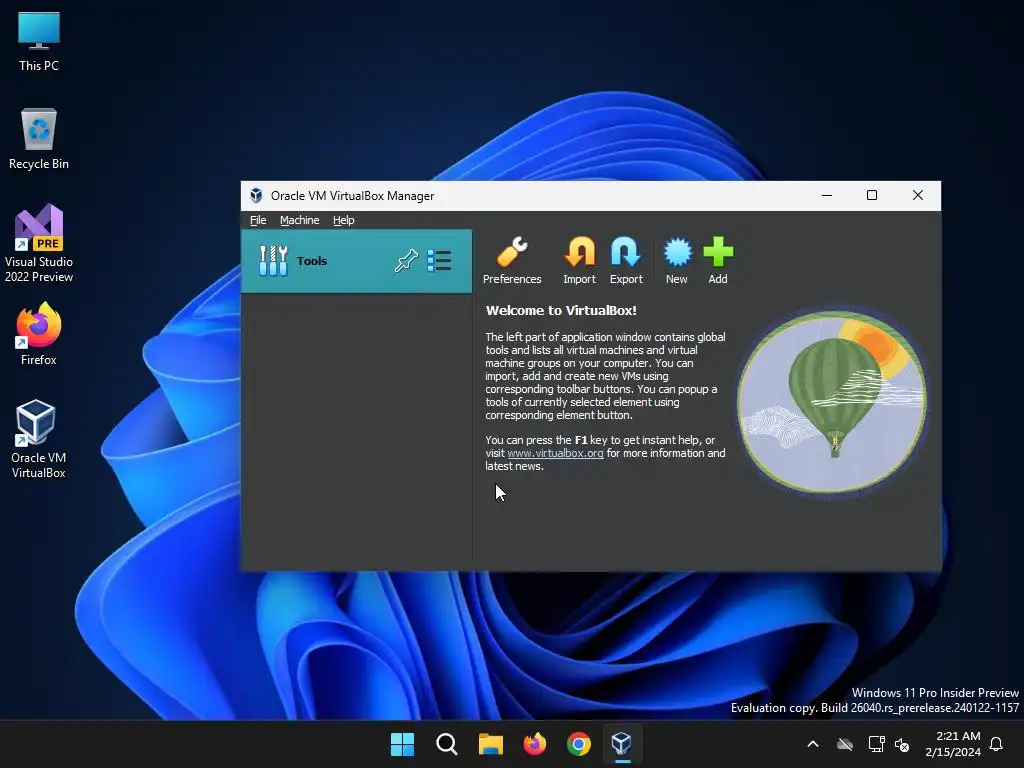This screenshot has height=768, width=1024.
Task: Open the Tools list menu icon
Action: [440, 261]
